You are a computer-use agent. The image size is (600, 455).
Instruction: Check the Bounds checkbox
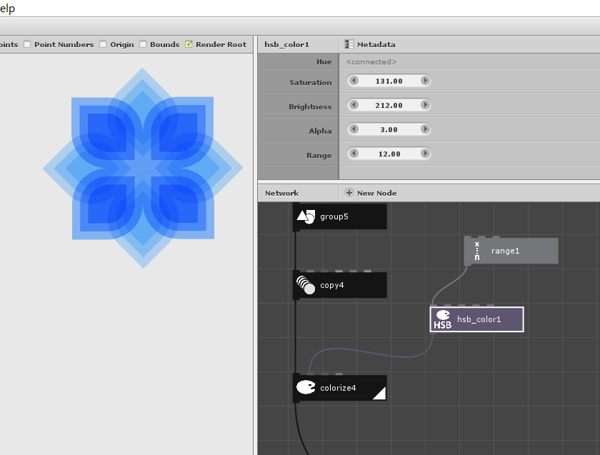[x=143, y=44]
